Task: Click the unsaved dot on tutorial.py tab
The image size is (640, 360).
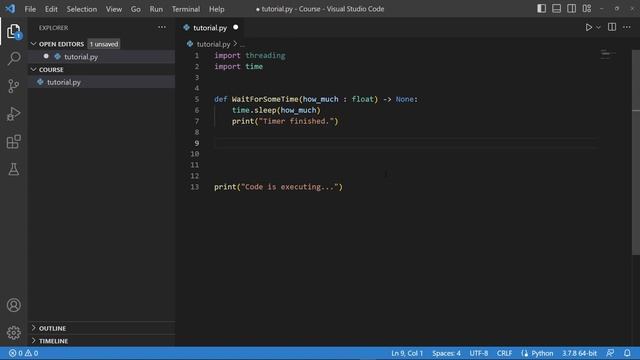Action: click(x=236, y=27)
